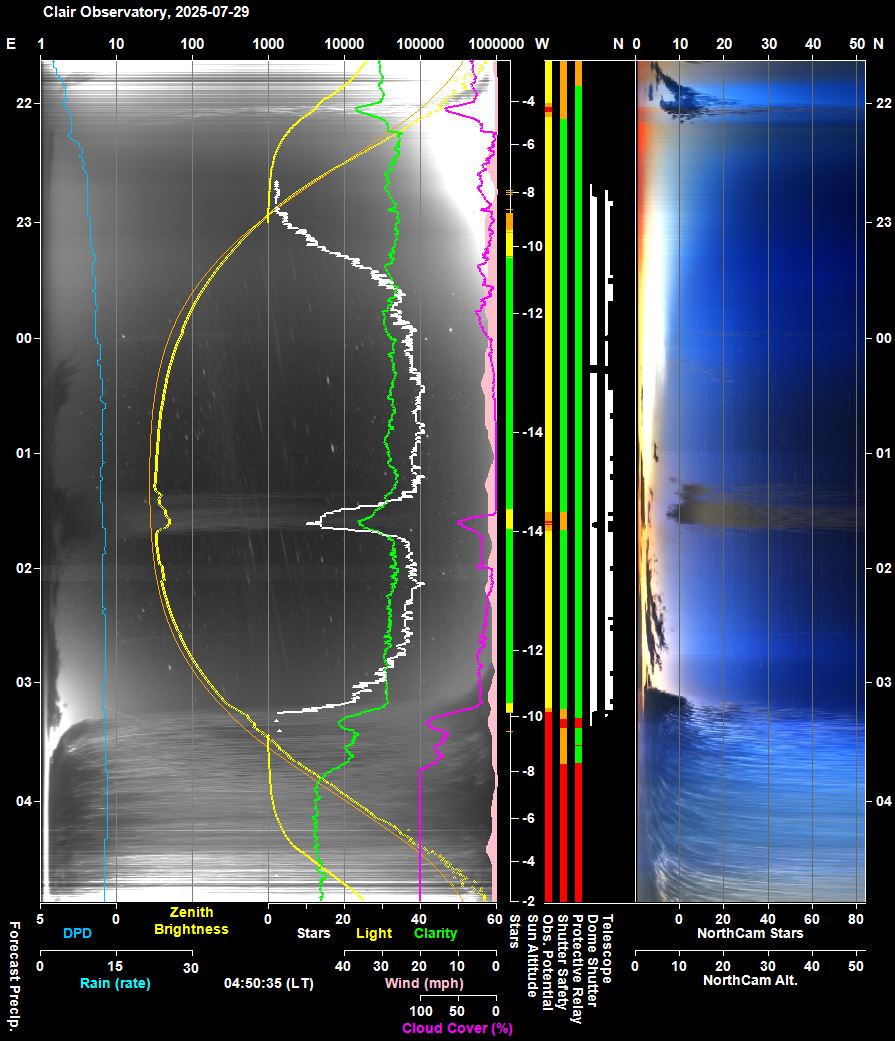Select the vertical Forecast Precip. label
The width and height of the screenshot is (895, 1041).
[x=14, y=970]
